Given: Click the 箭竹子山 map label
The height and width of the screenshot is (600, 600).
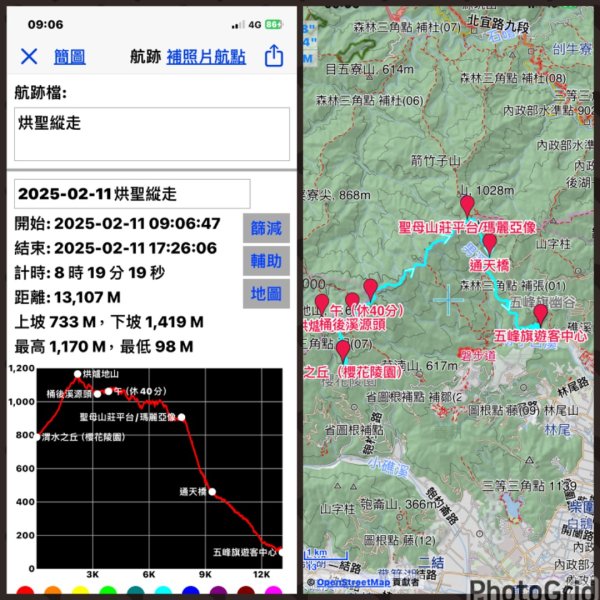Looking at the screenshot, I should (x=435, y=160).
